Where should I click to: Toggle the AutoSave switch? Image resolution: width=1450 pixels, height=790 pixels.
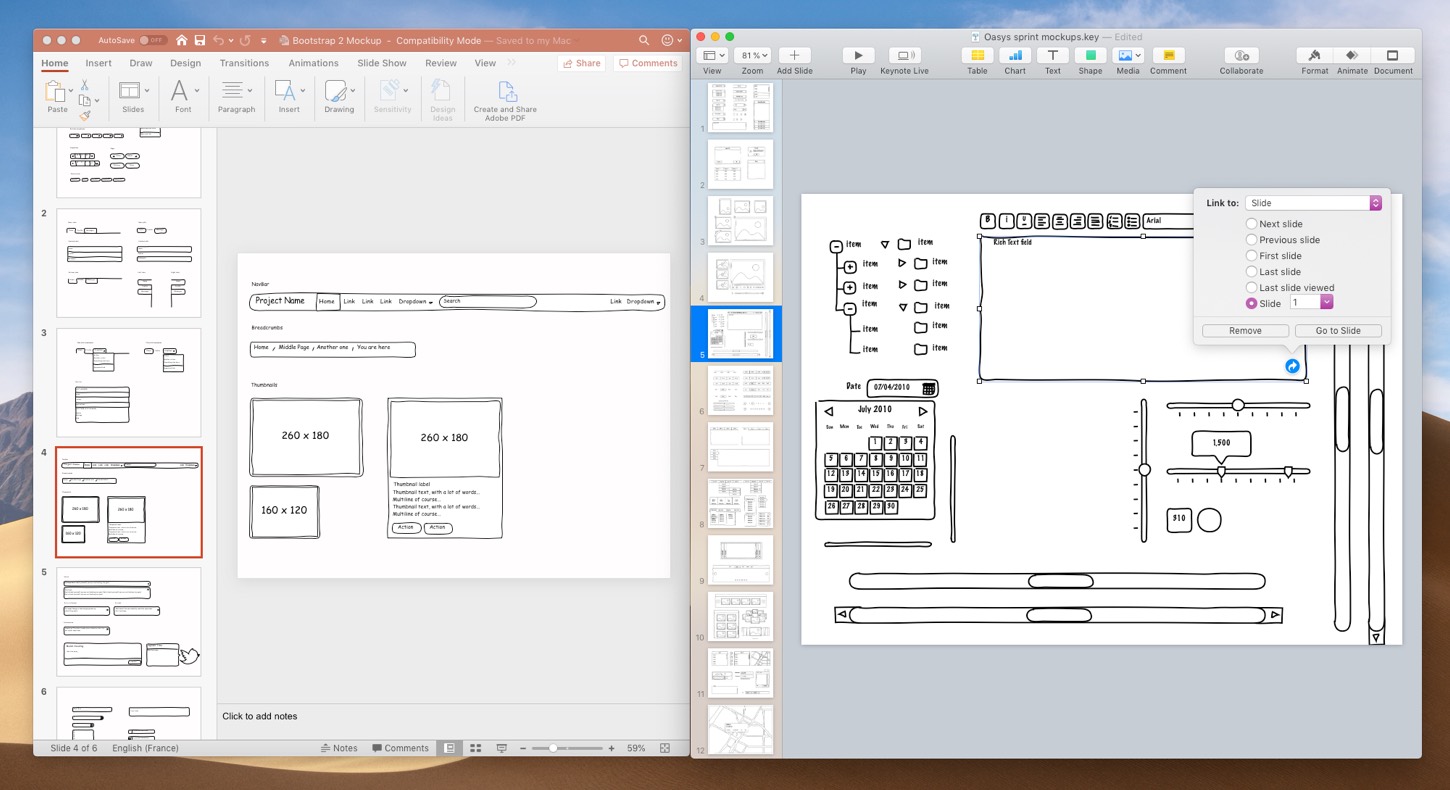152,40
